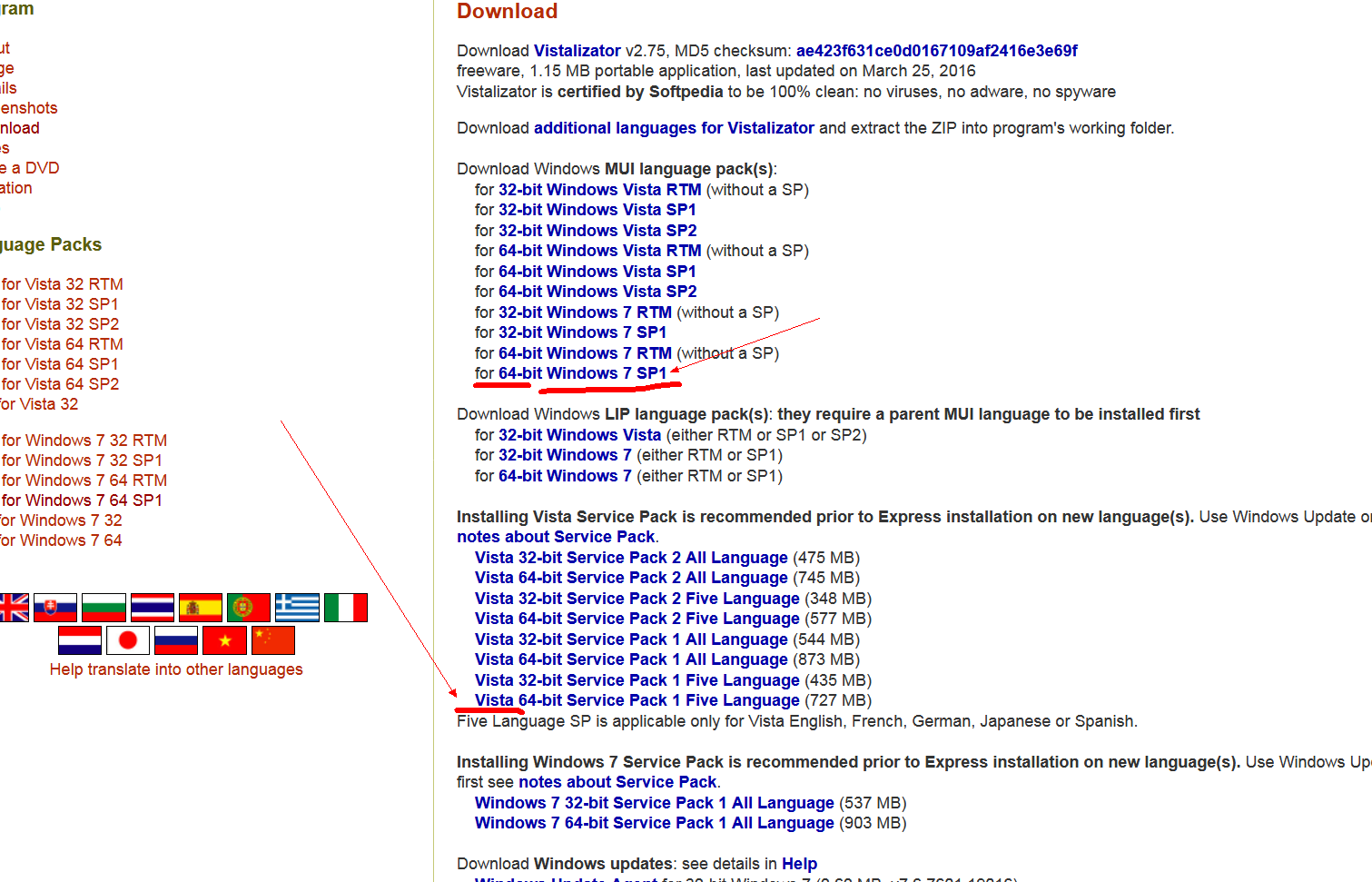Open 64-bit Windows 7 SP1 MUI packs
Screen dimensions: 1372x882
click(583, 373)
